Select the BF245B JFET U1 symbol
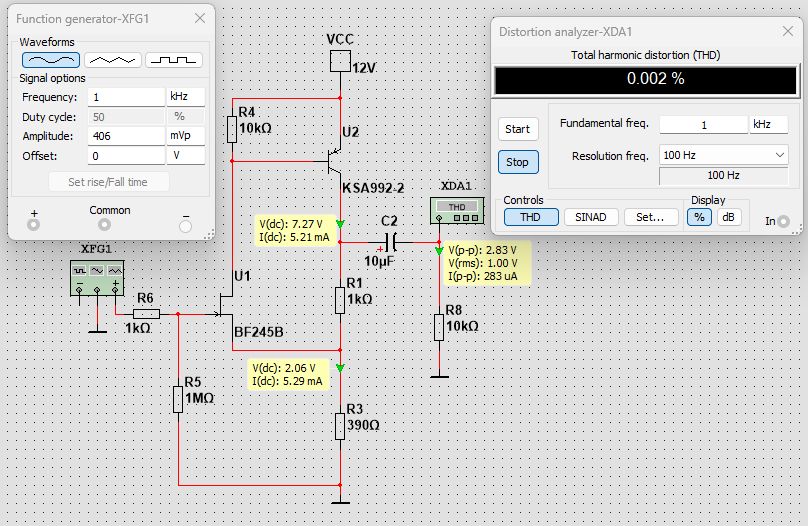This screenshot has height=526, width=808. pyautogui.click(x=226, y=307)
